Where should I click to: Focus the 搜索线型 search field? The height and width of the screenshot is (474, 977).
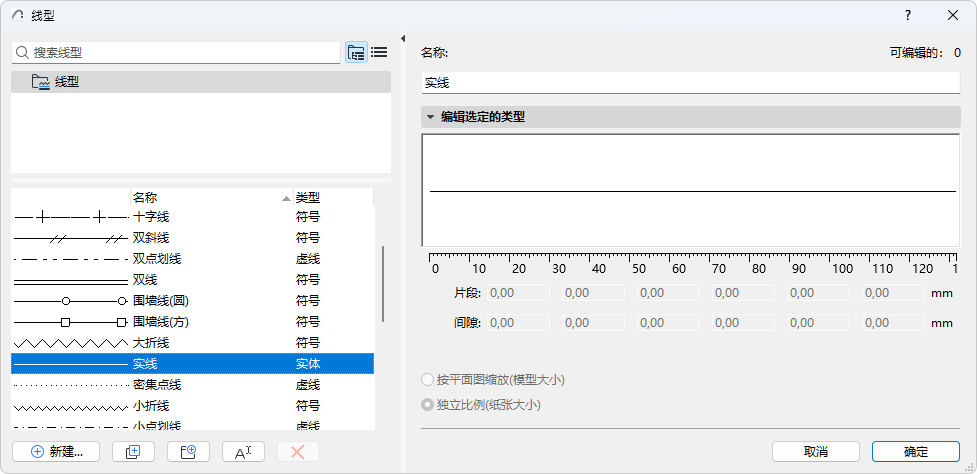[176, 53]
